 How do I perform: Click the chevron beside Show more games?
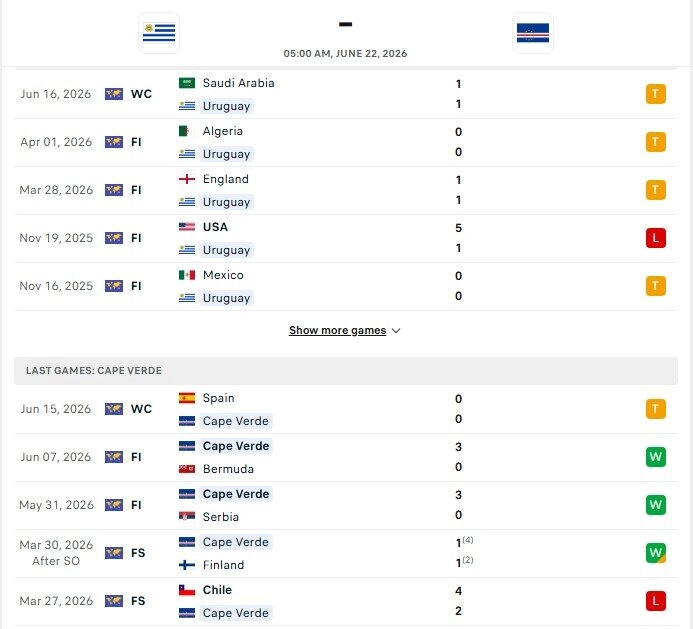[396, 331]
